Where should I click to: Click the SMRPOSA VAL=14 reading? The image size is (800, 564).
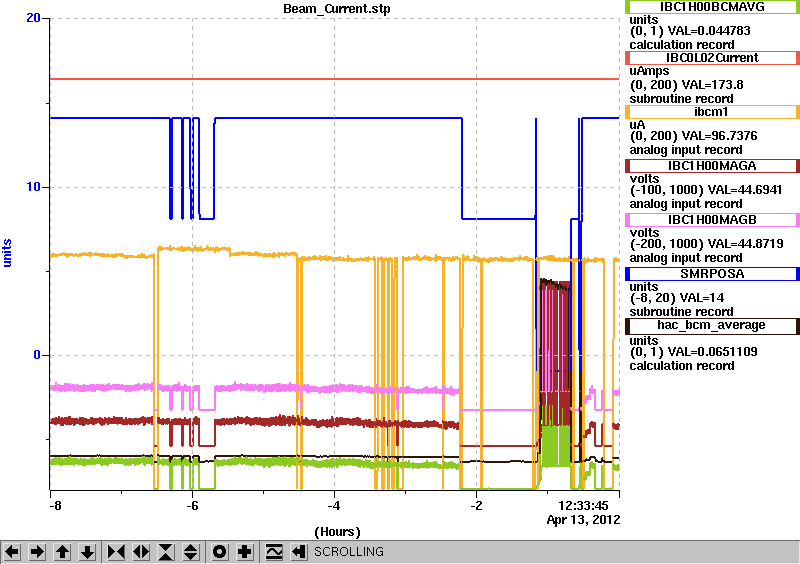[x=695, y=298]
